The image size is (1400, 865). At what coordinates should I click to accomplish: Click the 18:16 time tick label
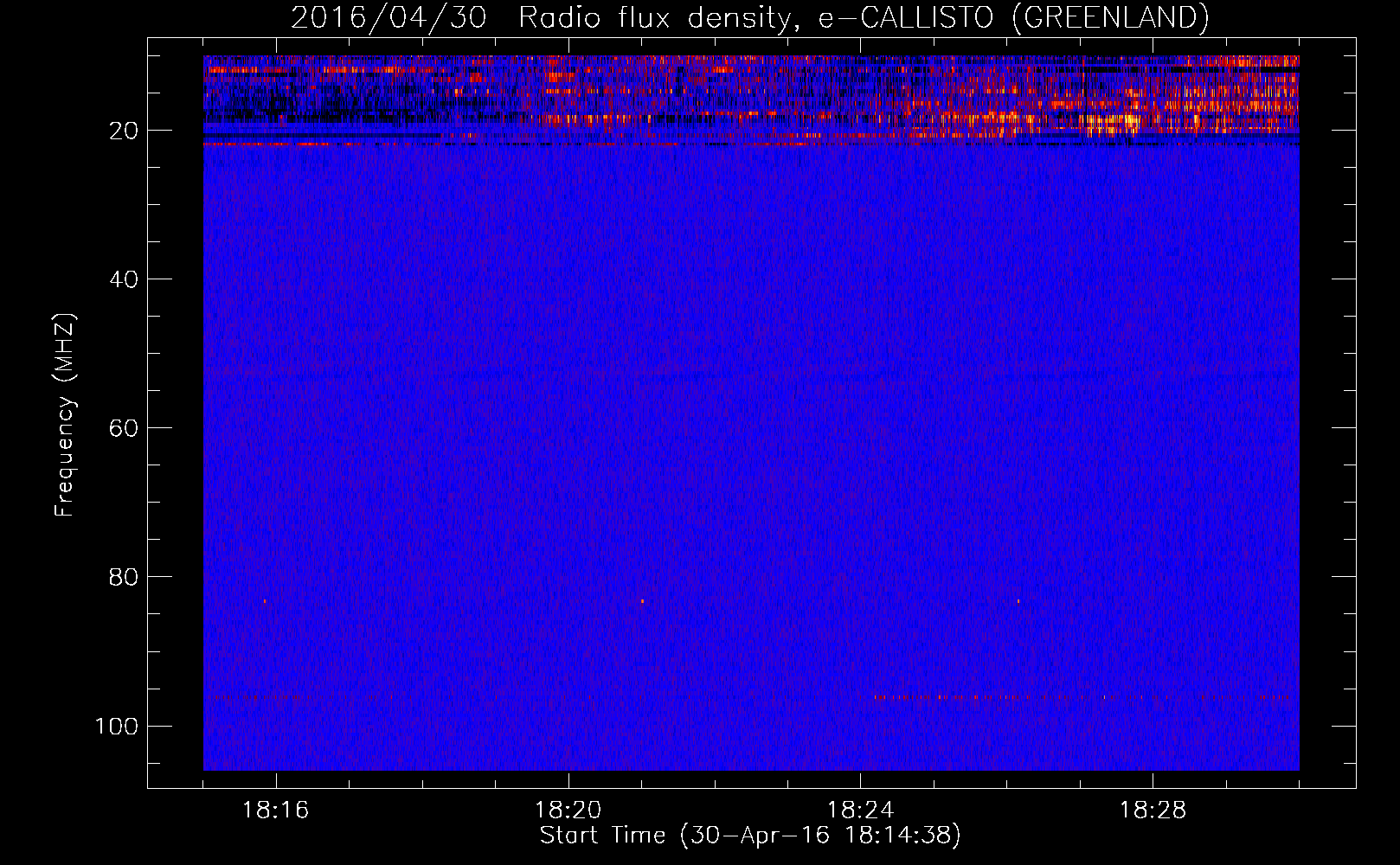pos(276,811)
